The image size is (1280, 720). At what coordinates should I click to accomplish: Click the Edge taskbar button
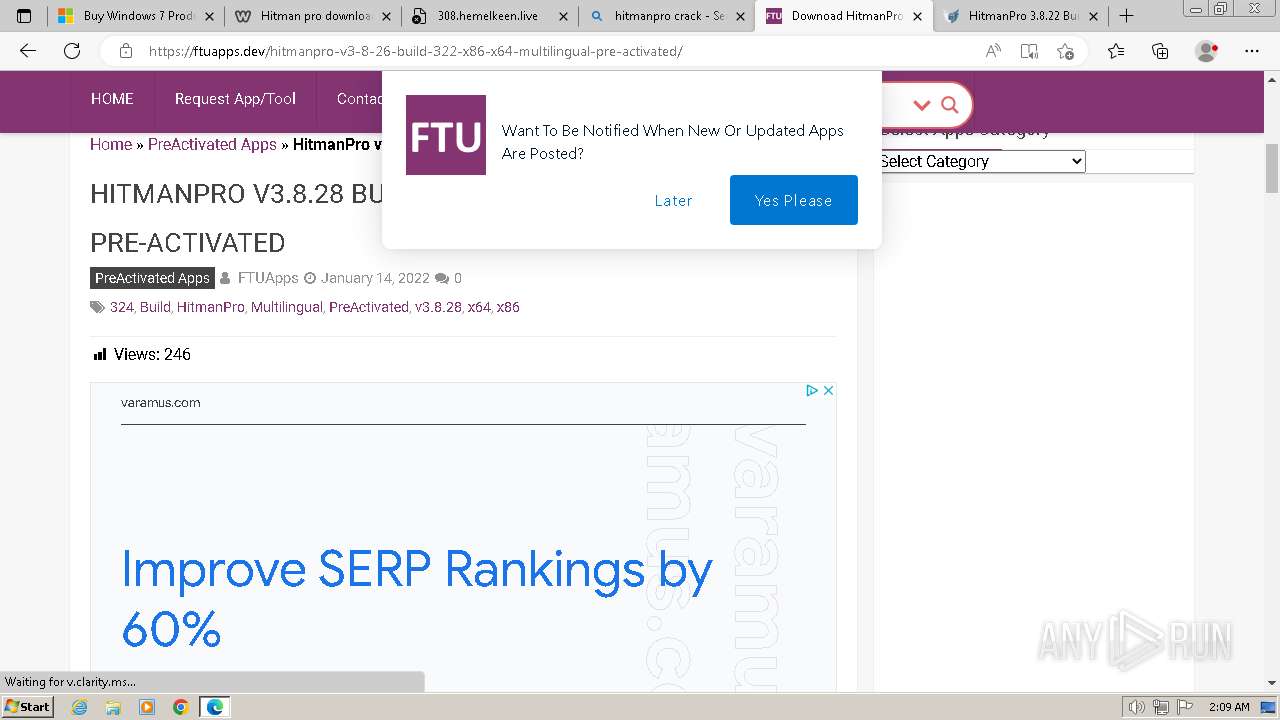coord(214,707)
